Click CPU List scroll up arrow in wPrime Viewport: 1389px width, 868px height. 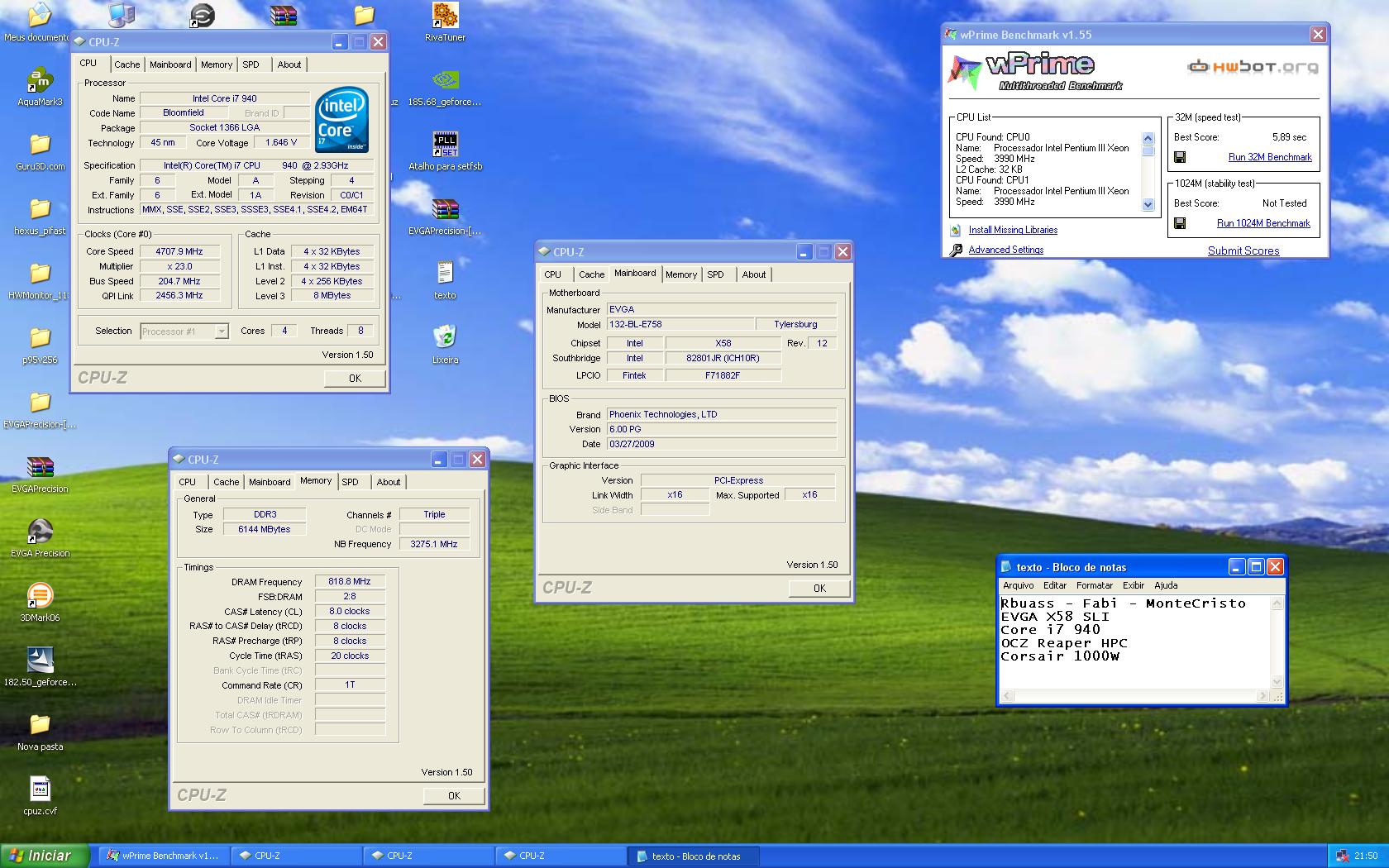click(1148, 138)
